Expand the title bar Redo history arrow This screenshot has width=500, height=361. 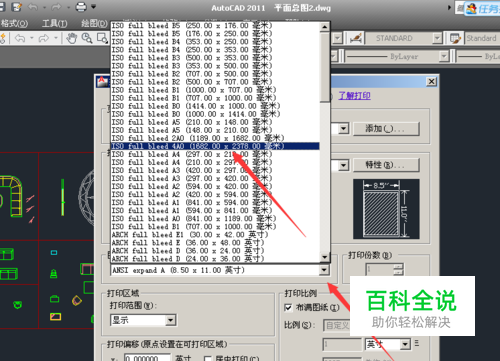(68, 7)
